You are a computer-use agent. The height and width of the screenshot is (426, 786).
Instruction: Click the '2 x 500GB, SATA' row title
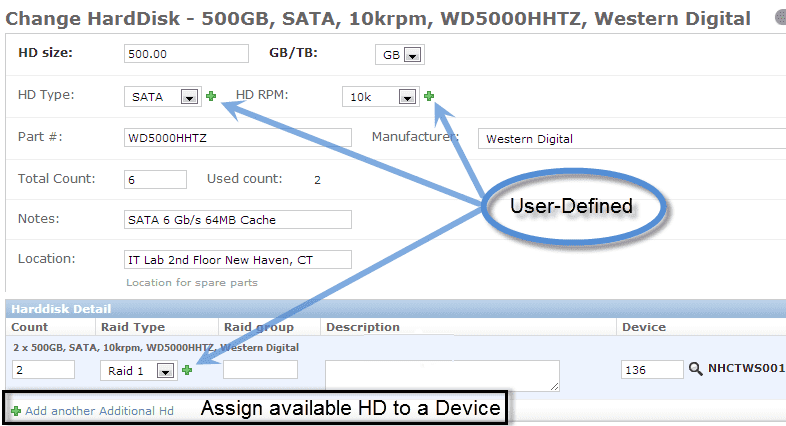click(x=156, y=347)
